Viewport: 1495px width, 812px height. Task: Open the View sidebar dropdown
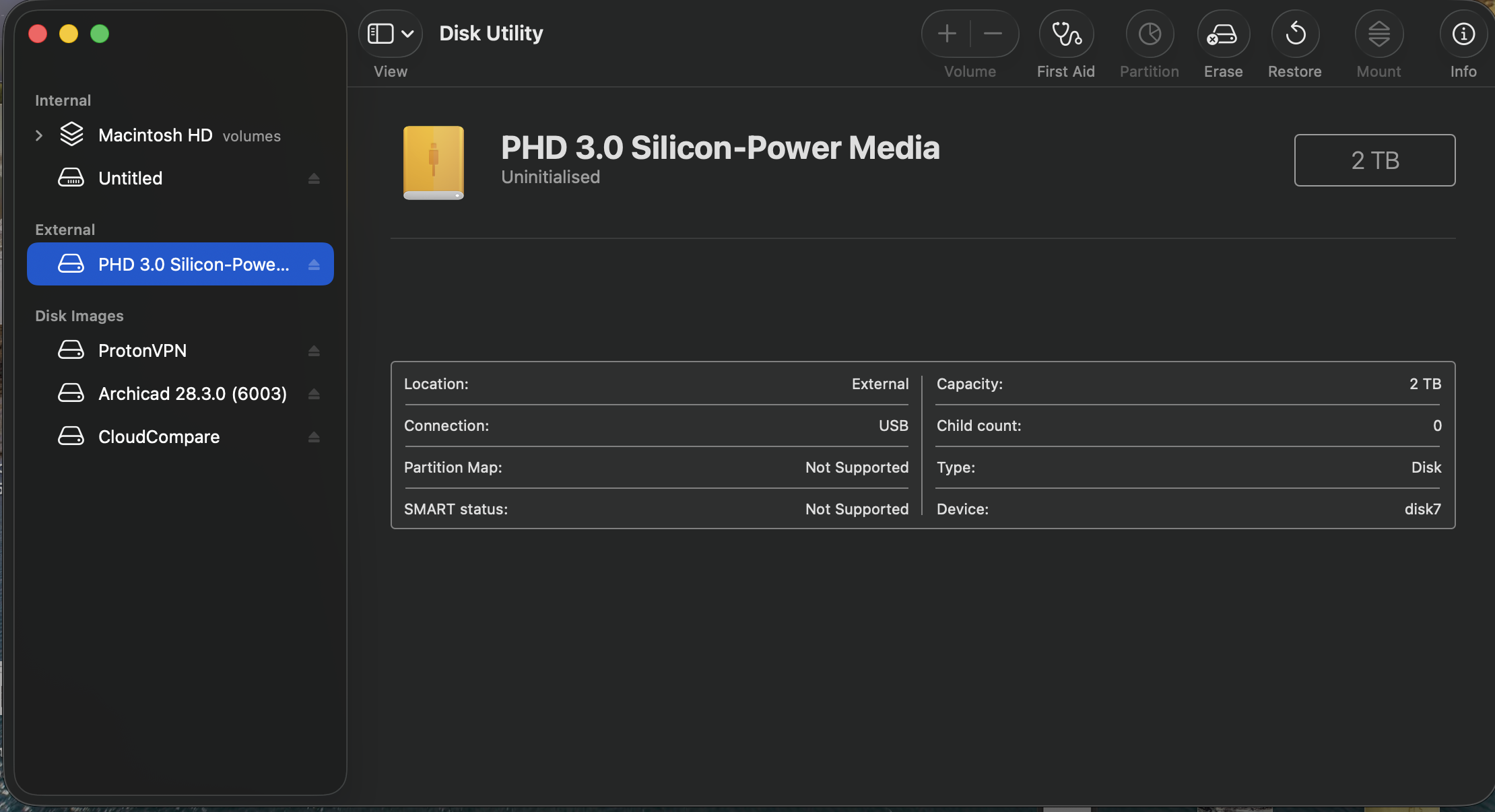point(391,34)
